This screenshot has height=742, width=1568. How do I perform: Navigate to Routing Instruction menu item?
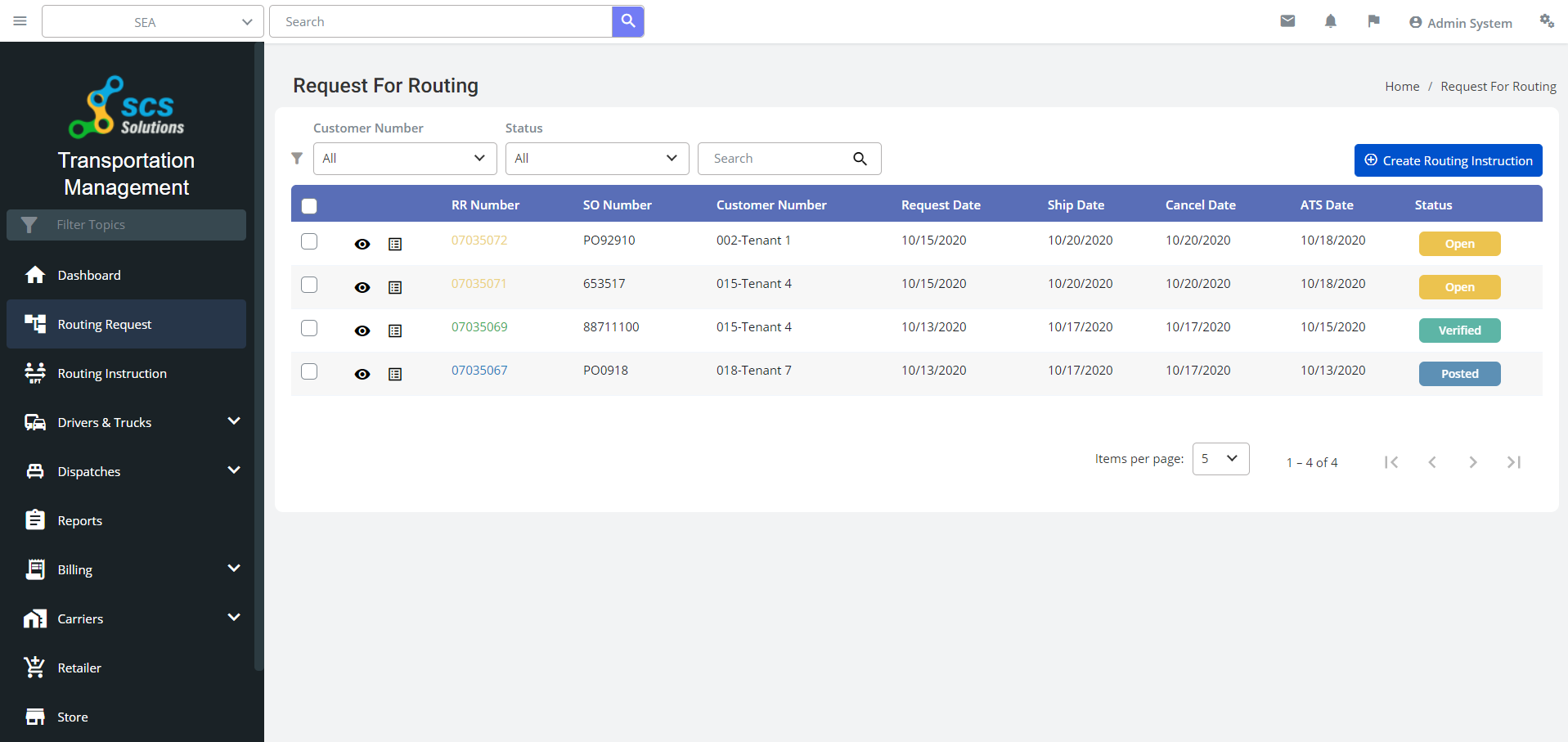[x=110, y=373]
